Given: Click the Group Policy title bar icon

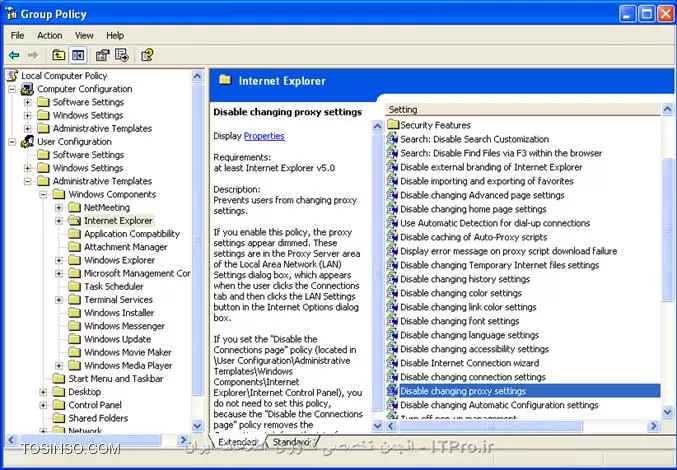Looking at the screenshot, I should coord(11,14).
